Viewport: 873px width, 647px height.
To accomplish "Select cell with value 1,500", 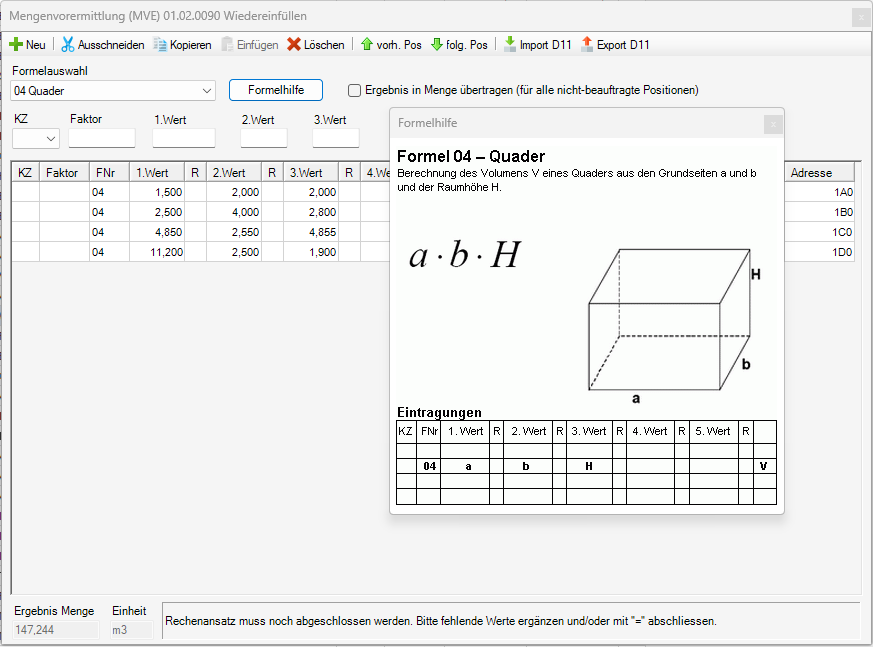I will tap(157, 192).
